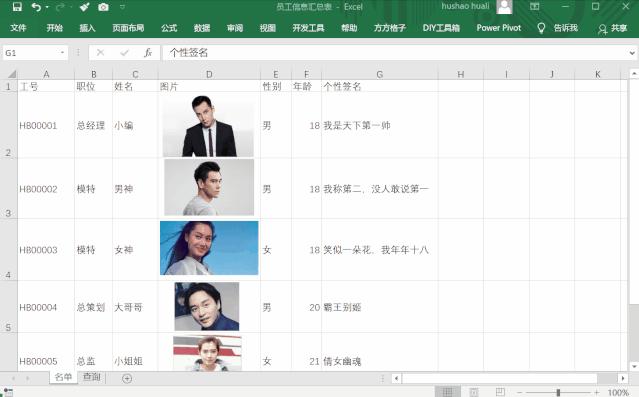Screen dimensions: 639x397
Task: Click the camera icon in the quick access toolbar
Action: (104, 7)
